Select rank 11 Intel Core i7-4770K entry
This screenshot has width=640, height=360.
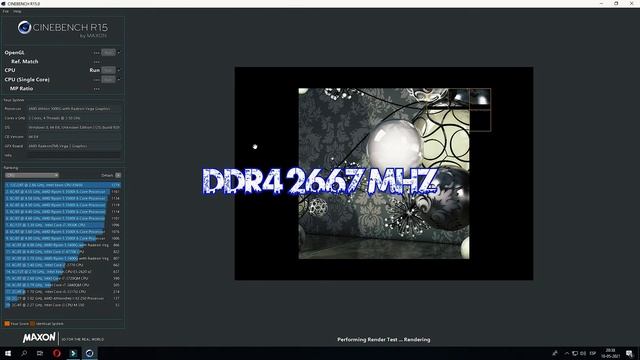click(x=63, y=252)
